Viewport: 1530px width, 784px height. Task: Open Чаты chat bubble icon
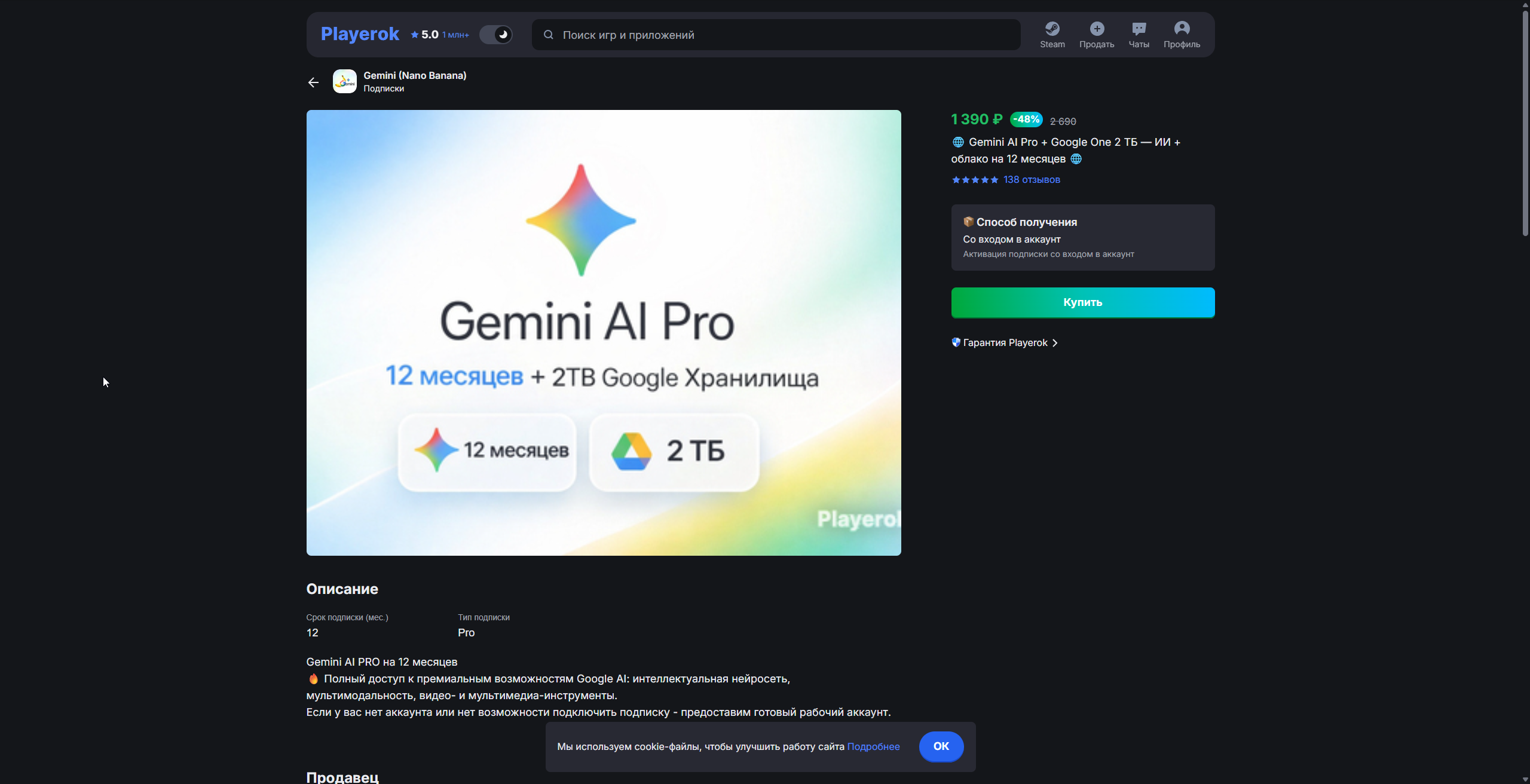1139,29
